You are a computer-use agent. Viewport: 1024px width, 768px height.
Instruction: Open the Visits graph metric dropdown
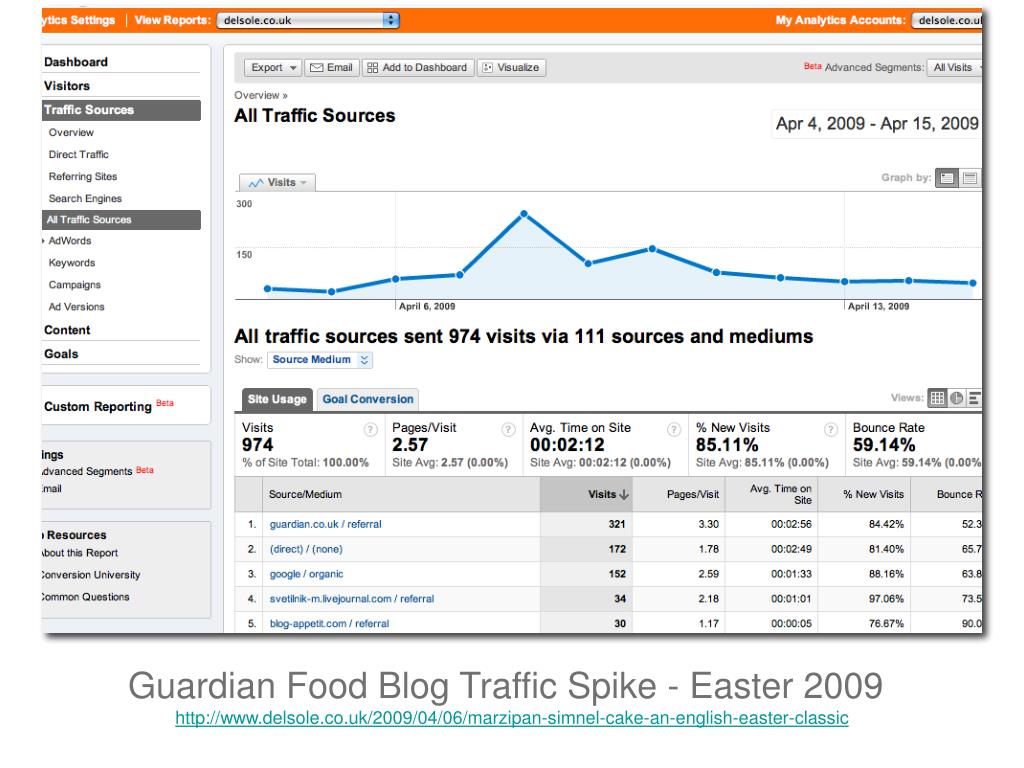pyautogui.click(x=278, y=182)
